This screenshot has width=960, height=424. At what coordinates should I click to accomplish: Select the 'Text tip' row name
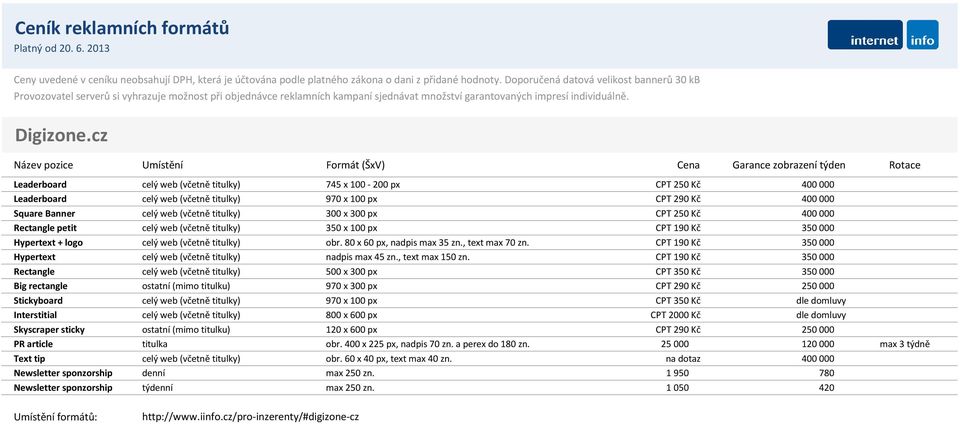click(x=29, y=359)
